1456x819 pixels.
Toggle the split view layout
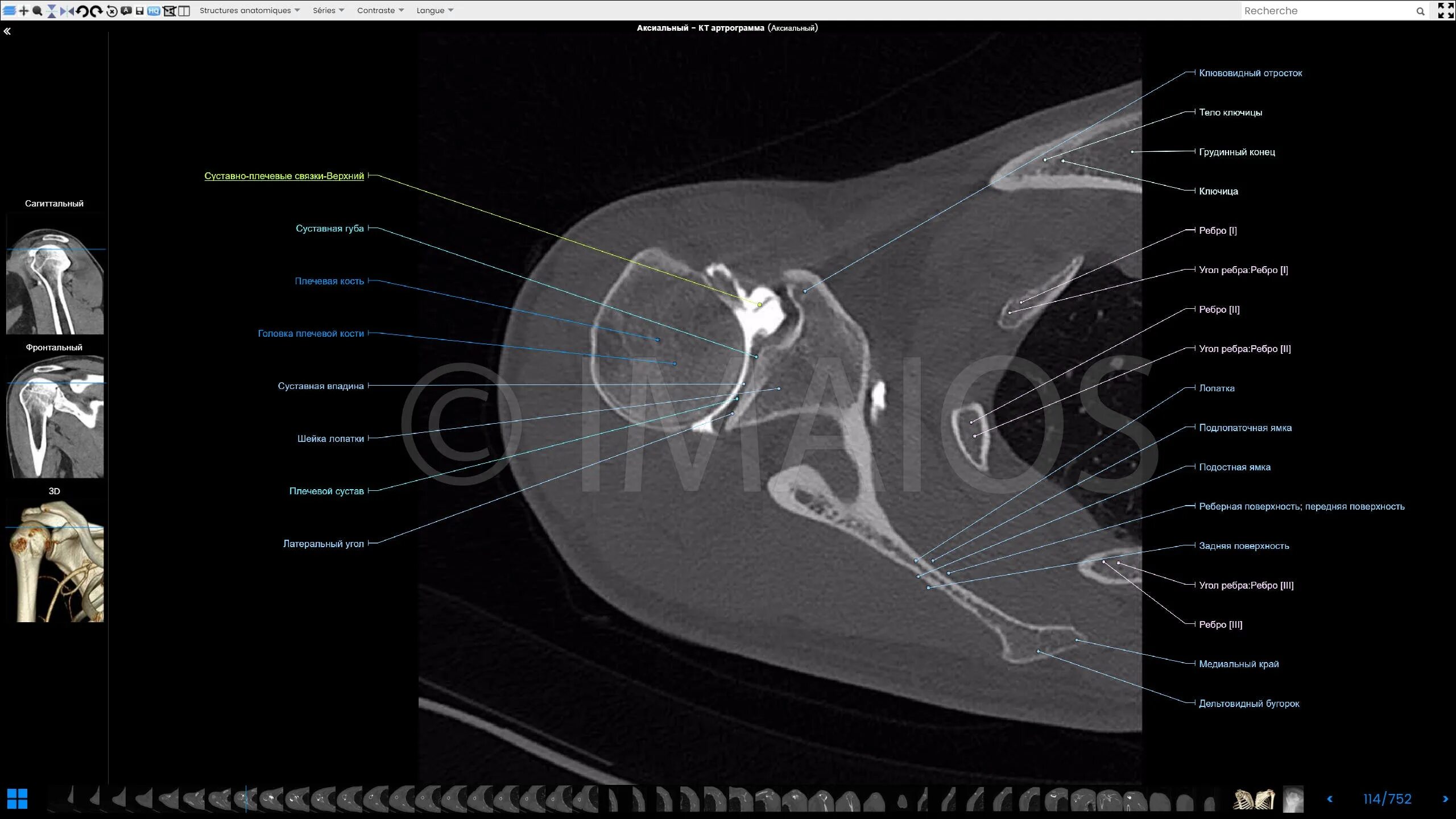(x=184, y=11)
